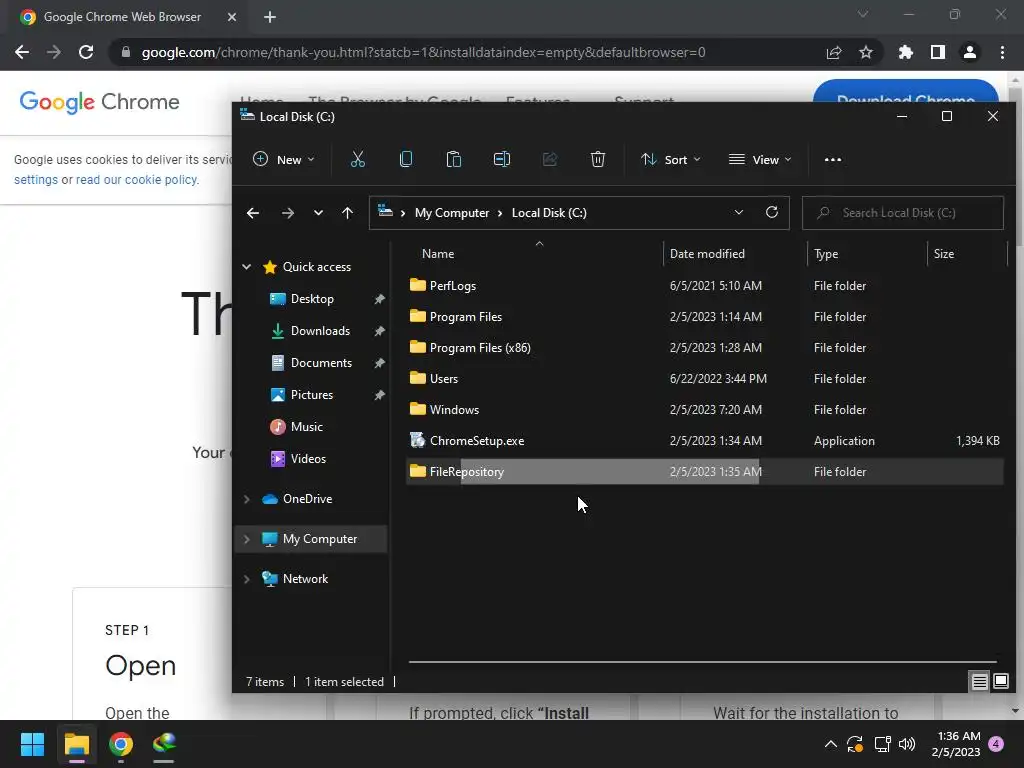The width and height of the screenshot is (1024, 768).
Task: Select the Program Files folder
Action: [x=705, y=317]
